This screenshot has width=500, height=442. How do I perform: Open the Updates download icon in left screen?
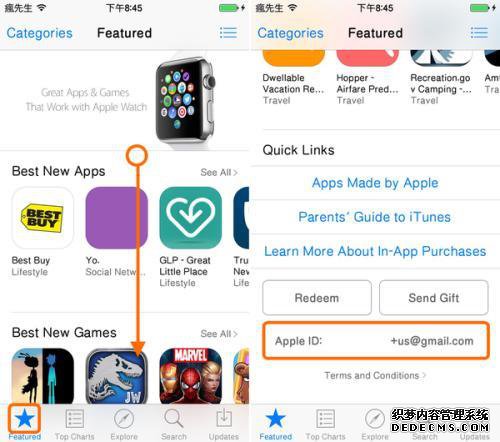click(224, 423)
